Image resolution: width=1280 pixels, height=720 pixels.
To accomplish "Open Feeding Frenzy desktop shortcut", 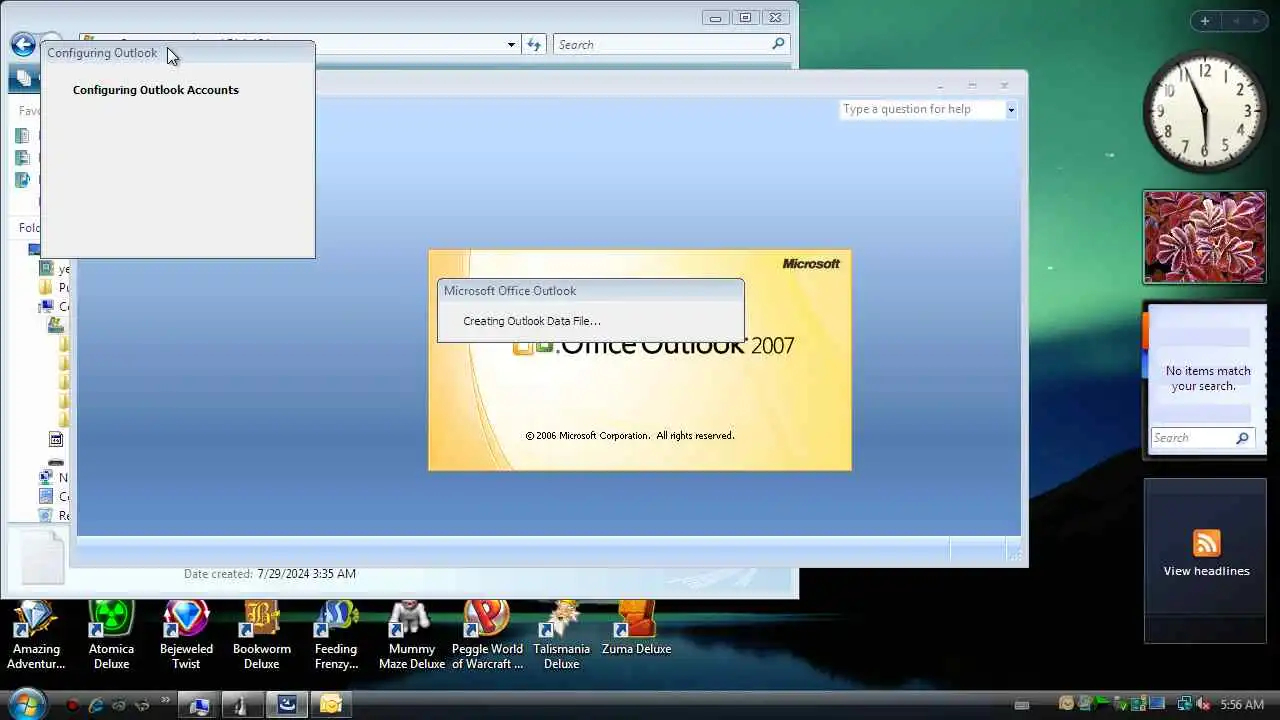I will point(336,635).
